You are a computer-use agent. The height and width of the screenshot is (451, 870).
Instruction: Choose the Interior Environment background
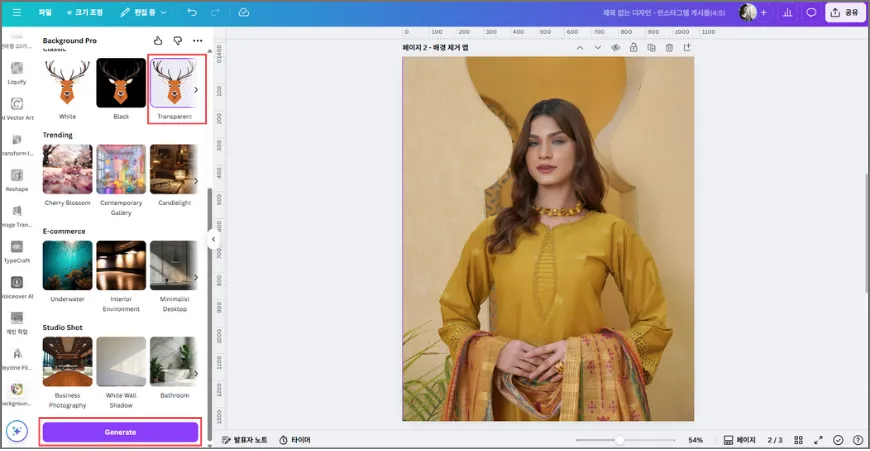coord(121,265)
